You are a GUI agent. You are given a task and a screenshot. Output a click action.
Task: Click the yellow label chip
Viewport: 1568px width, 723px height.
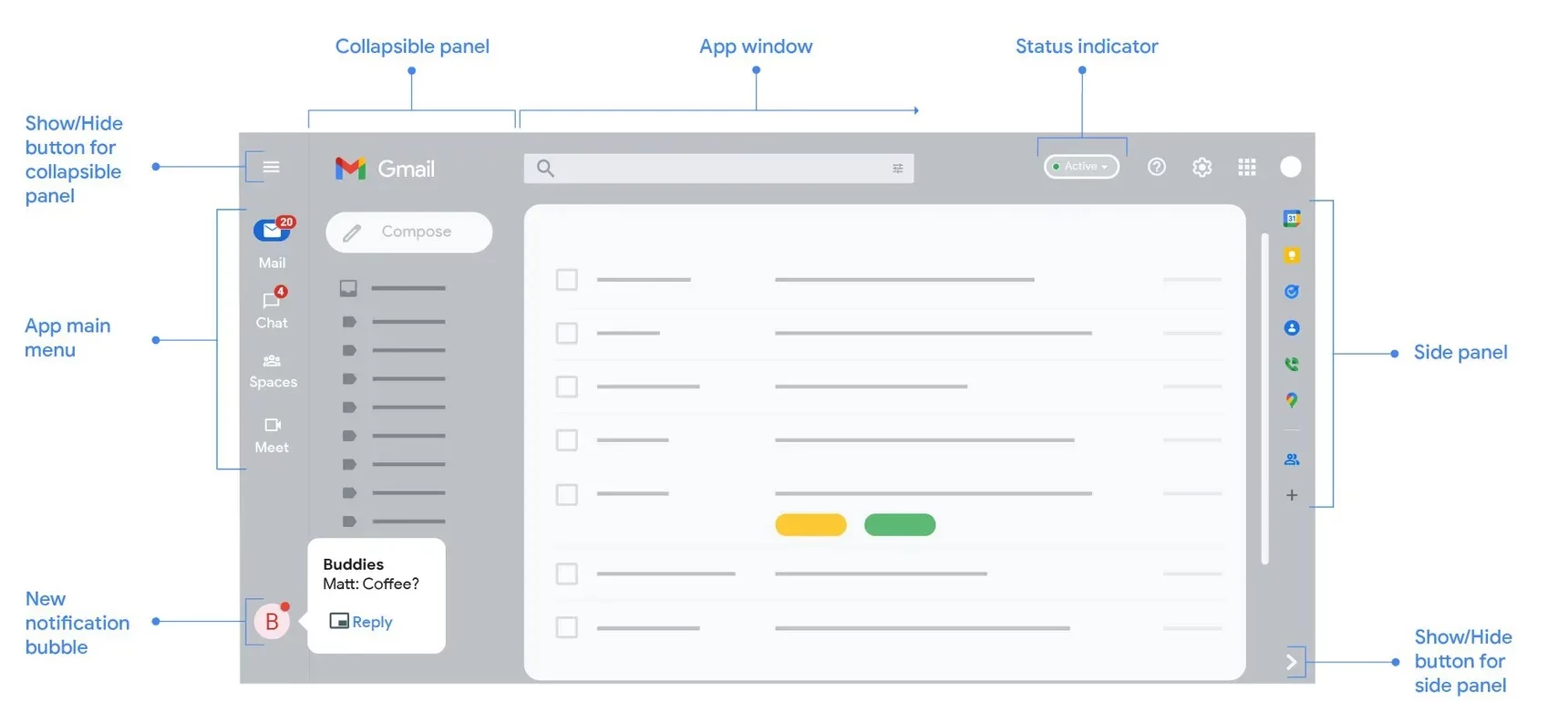coord(810,525)
